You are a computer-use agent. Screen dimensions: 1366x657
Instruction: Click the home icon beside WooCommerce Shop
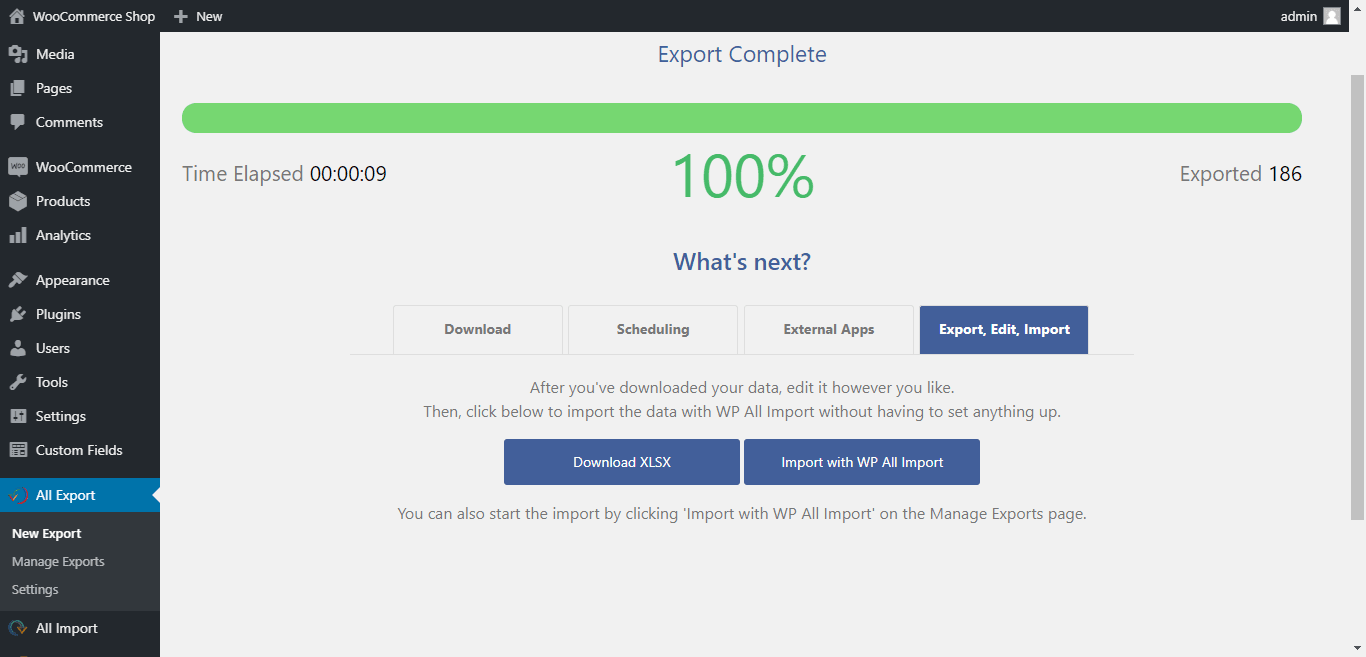17,16
